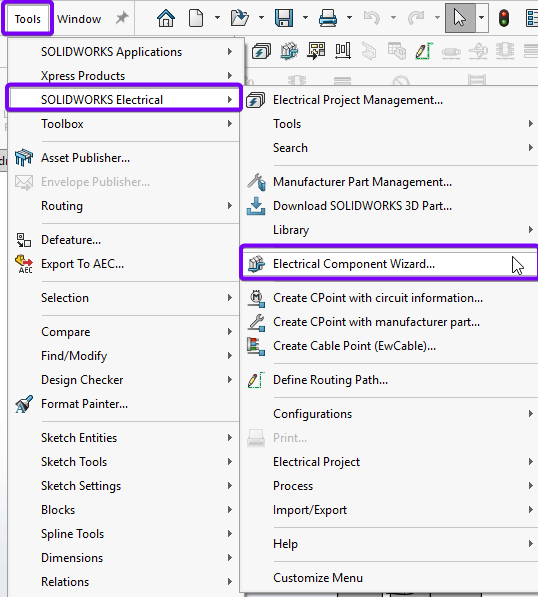Open Electrical Project submenu

(389, 462)
